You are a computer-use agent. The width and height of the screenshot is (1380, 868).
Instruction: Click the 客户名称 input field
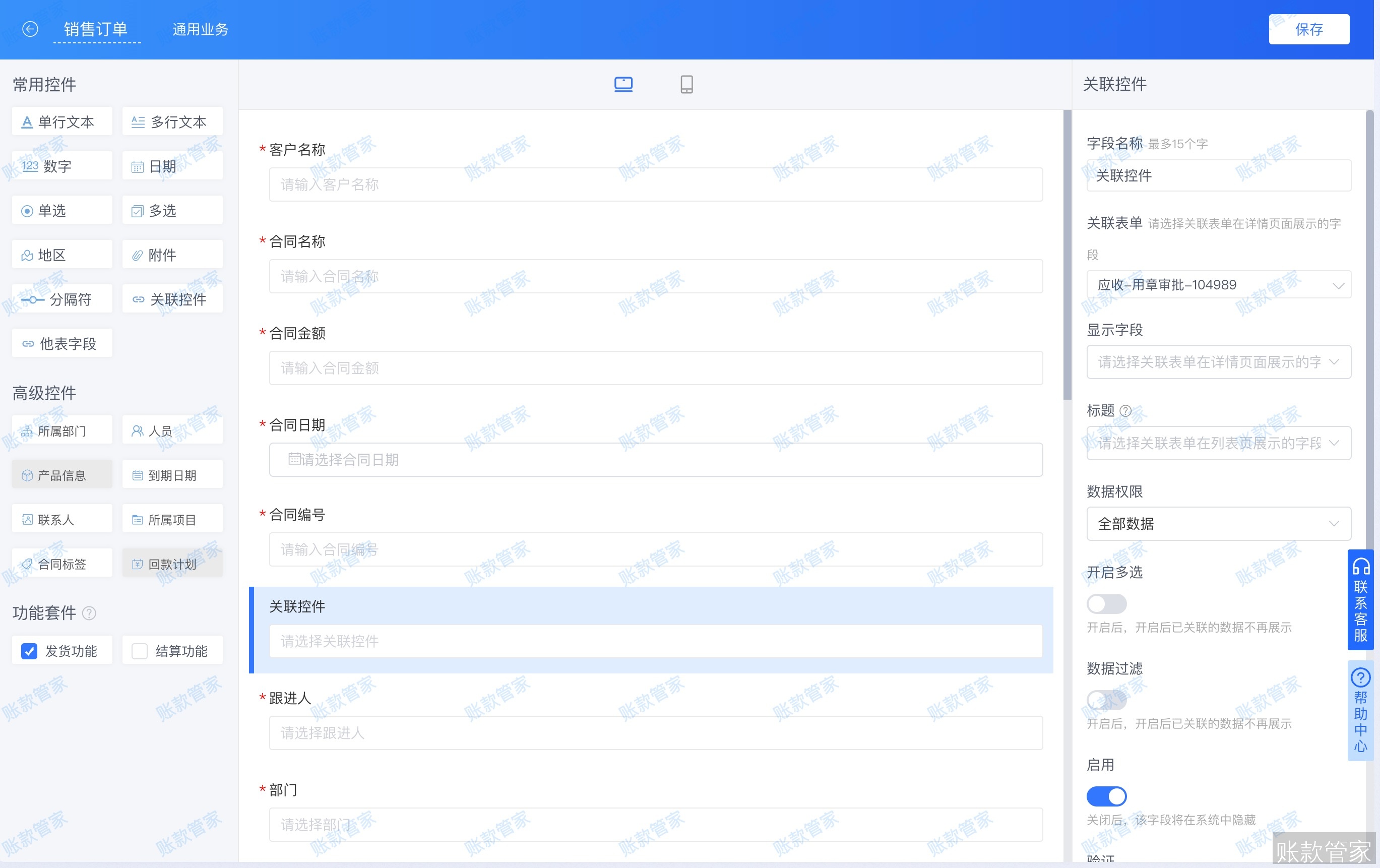pyautogui.click(x=656, y=184)
